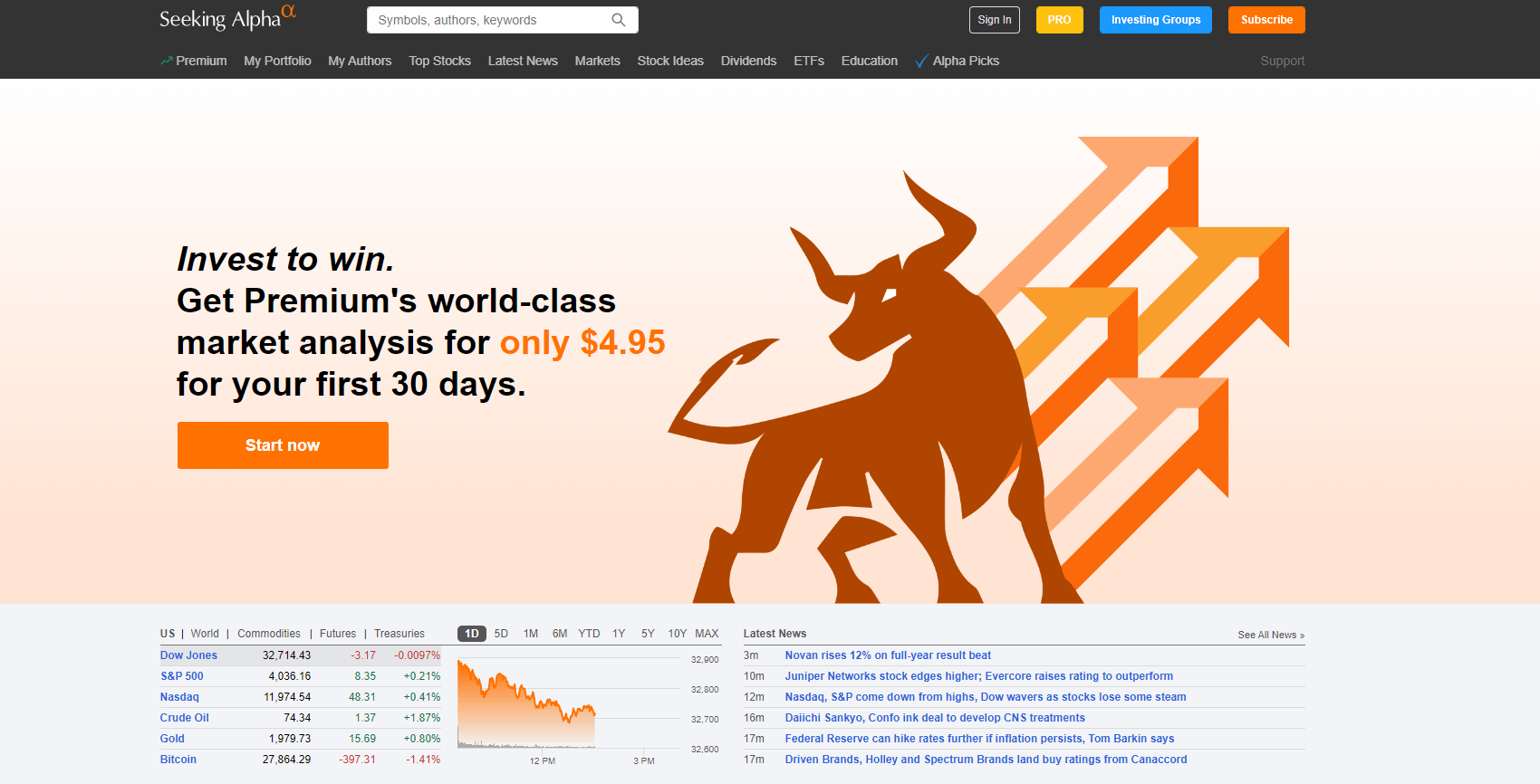
Task: Select the 1Y chart range
Action: pyautogui.click(x=619, y=634)
